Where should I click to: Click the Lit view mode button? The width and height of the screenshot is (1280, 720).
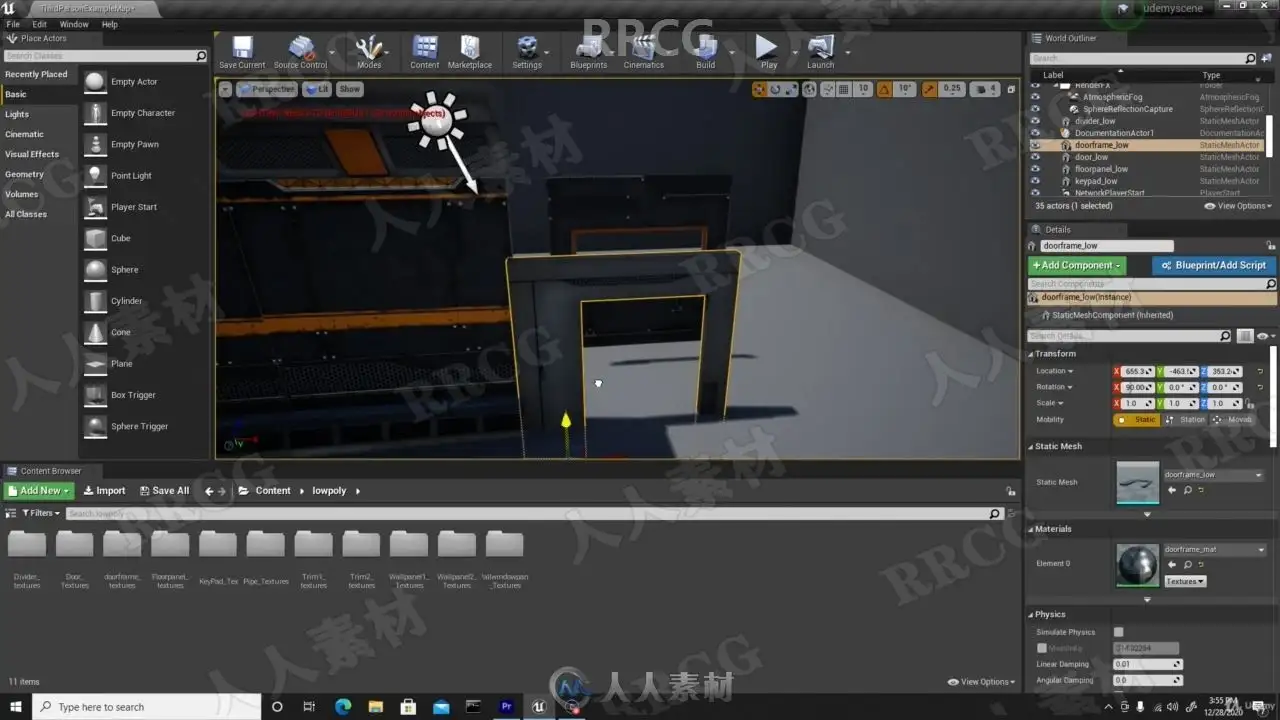(x=317, y=89)
